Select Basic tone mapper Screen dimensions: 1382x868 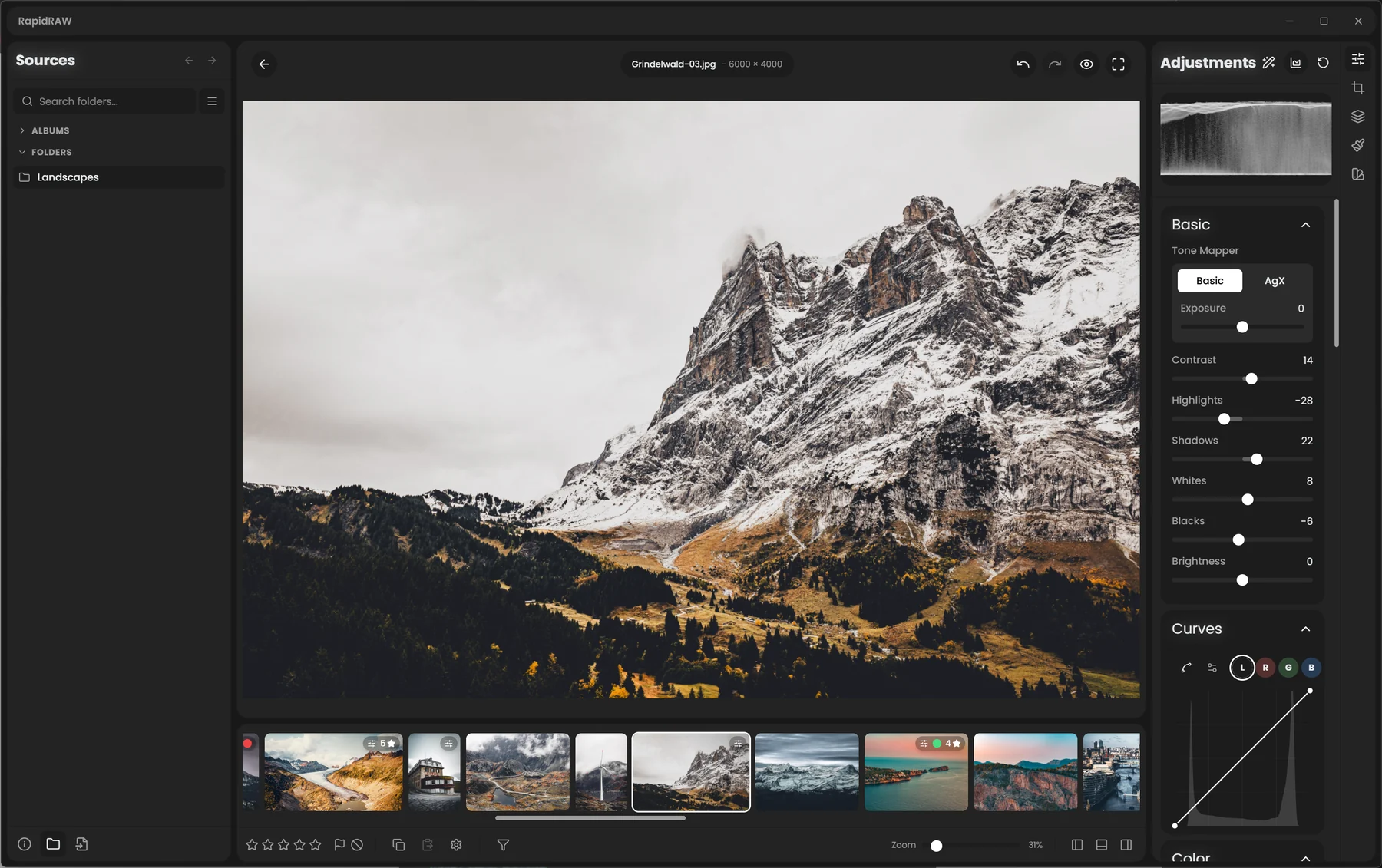pos(1209,281)
